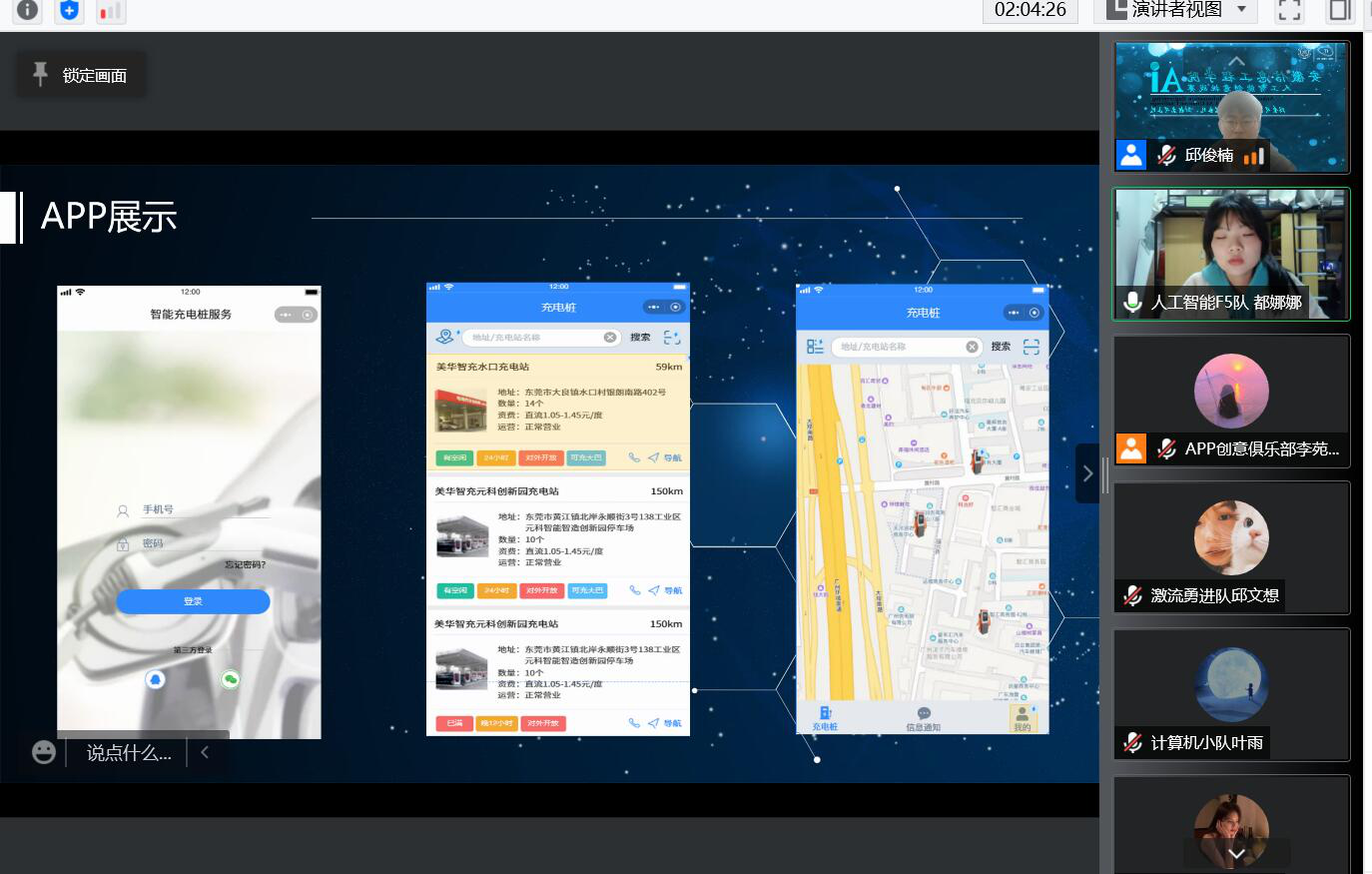Image resolution: width=1372 pixels, height=874 pixels.
Task: Click the blue security shield icon
Action: coord(69,10)
